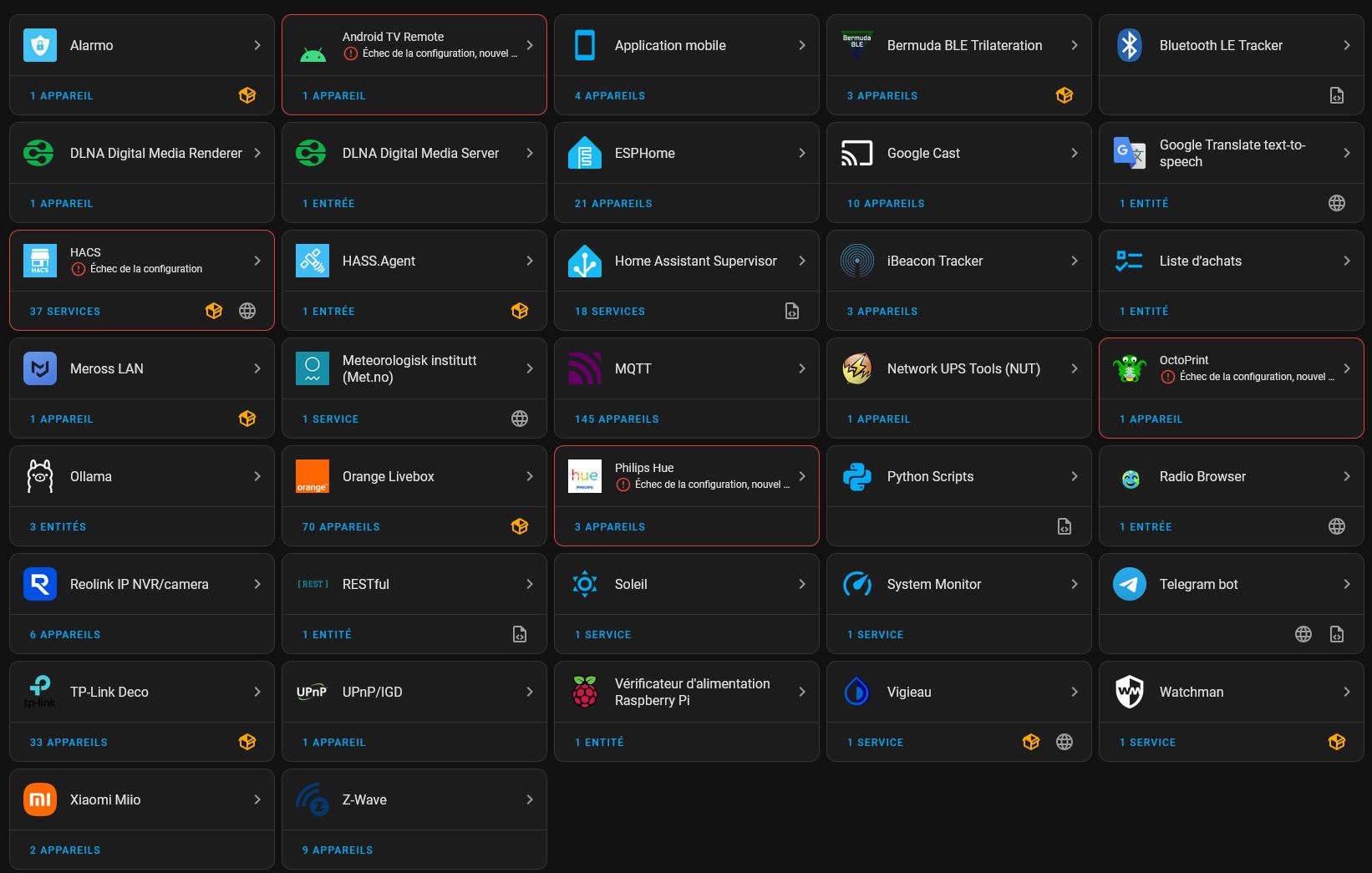This screenshot has height=873, width=1372.
Task: Click the Alarmo shield icon
Action: tap(40, 45)
